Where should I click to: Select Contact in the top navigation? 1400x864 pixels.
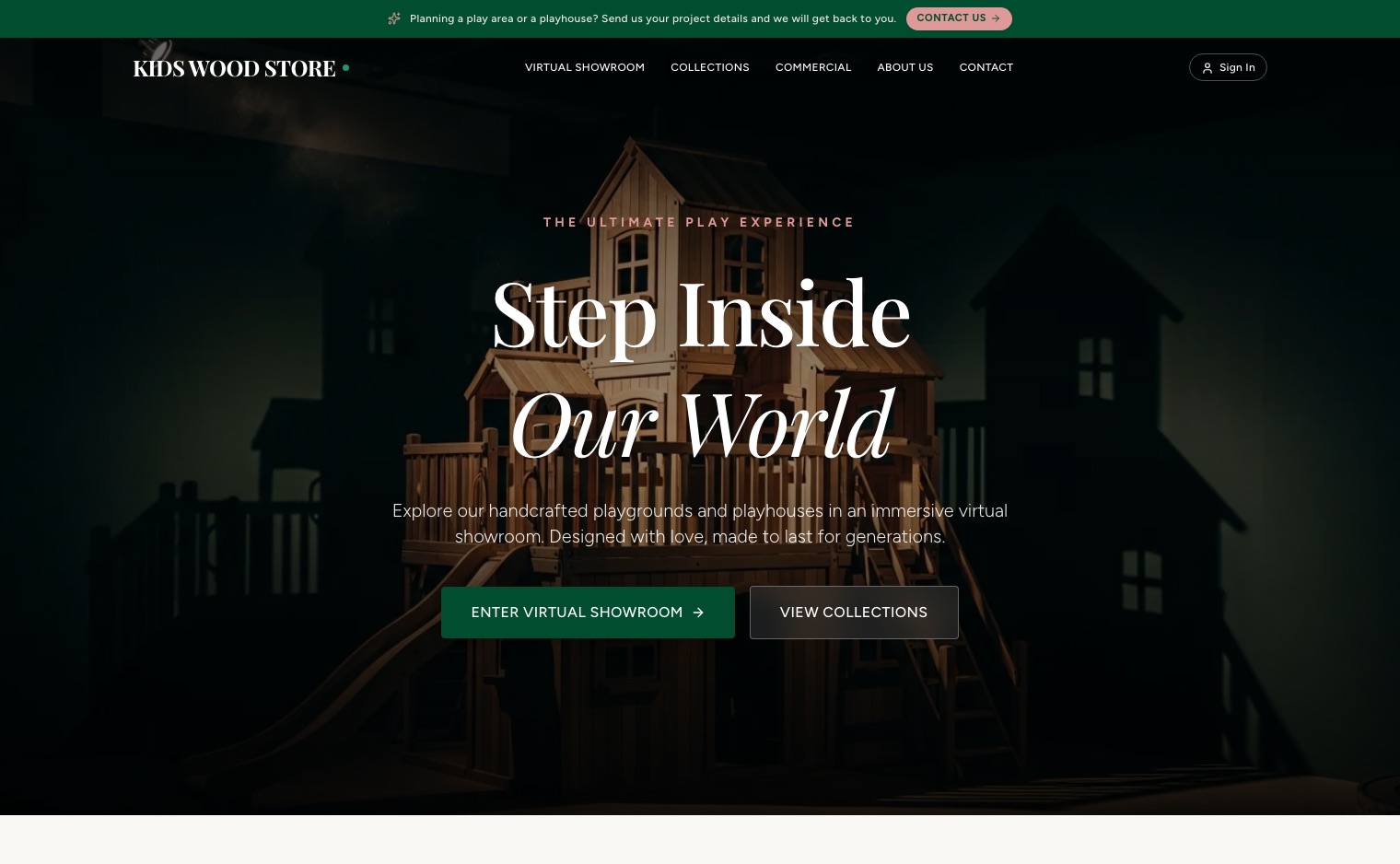[x=986, y=67]
